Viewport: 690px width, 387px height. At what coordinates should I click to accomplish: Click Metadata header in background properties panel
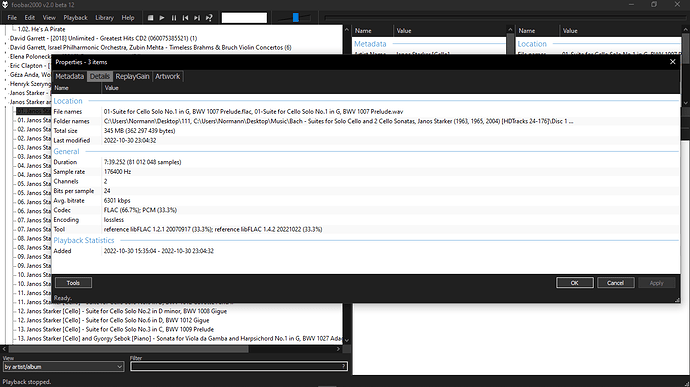tap(370, 44)
